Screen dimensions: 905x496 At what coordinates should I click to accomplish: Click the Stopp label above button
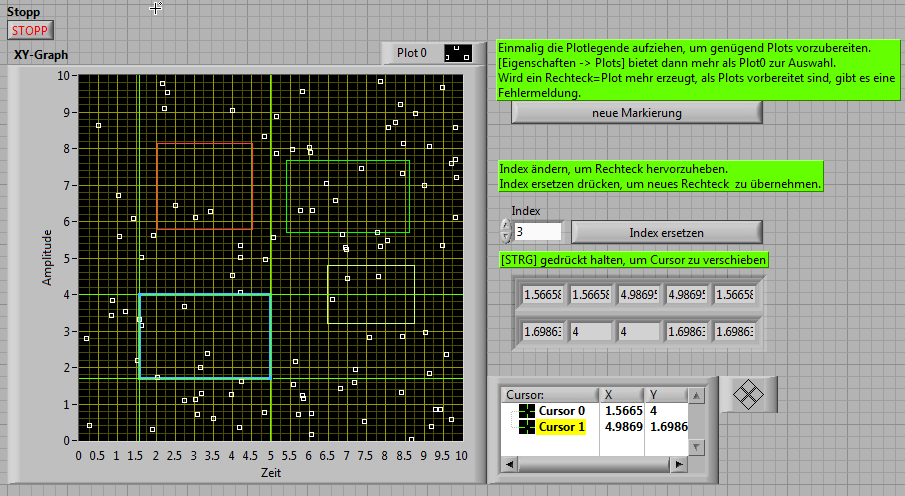coord(24,12)
